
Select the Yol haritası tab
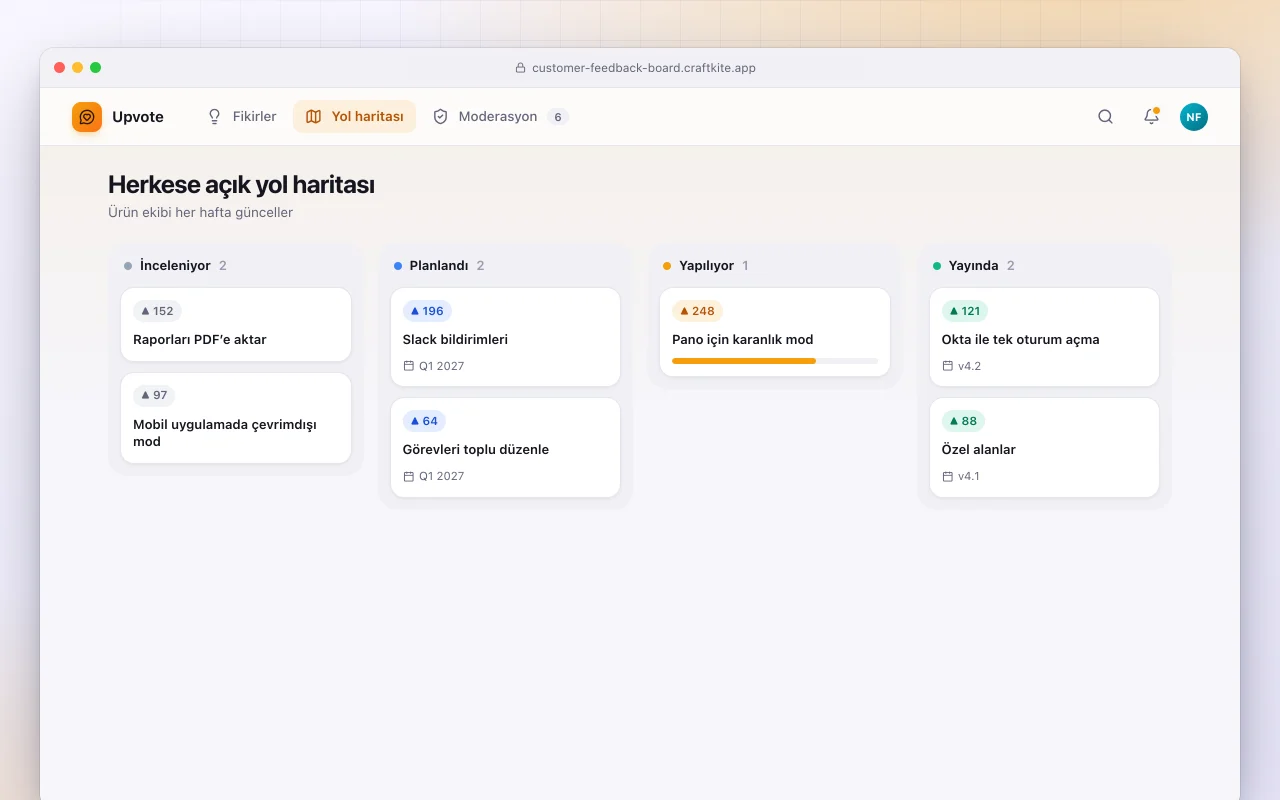coord(354,117)
